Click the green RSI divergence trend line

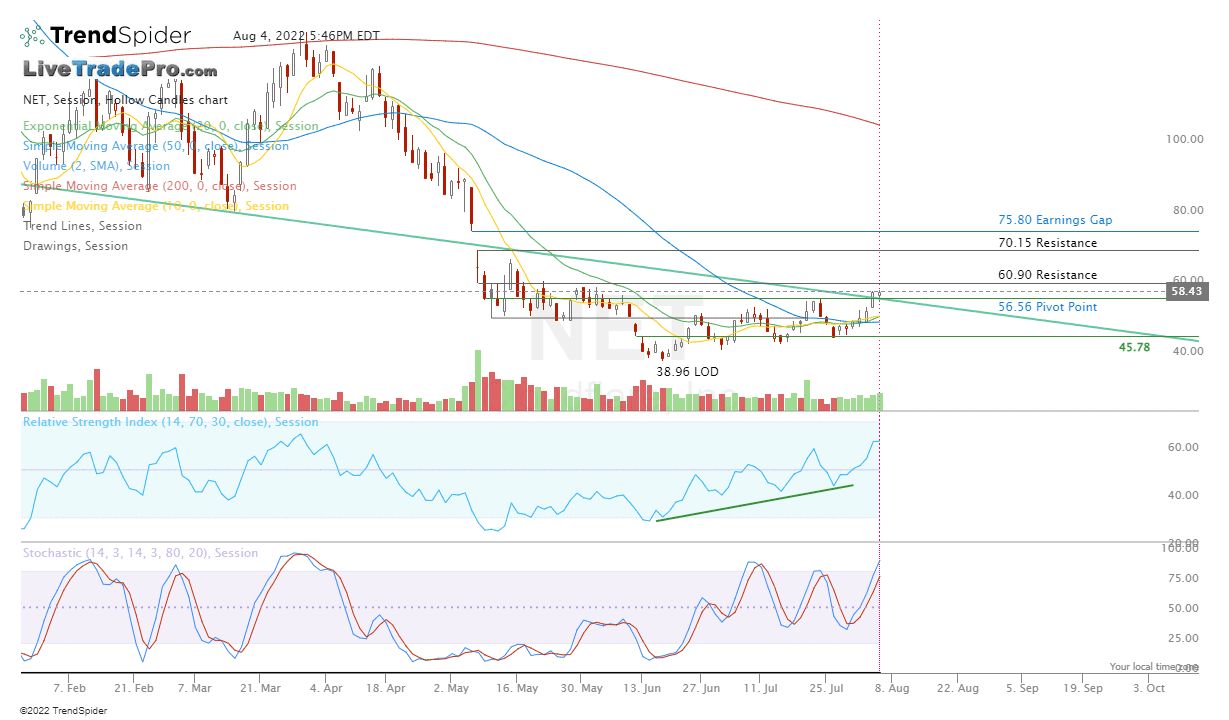(755, 502)
